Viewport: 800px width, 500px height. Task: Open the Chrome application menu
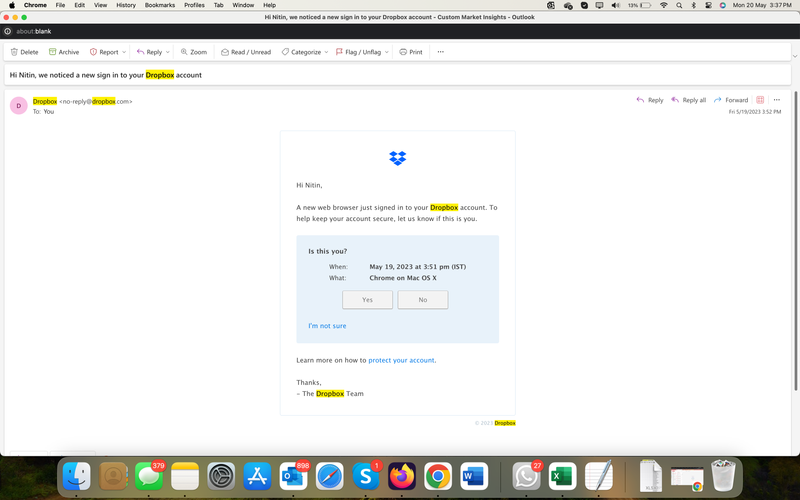(35, 5)
